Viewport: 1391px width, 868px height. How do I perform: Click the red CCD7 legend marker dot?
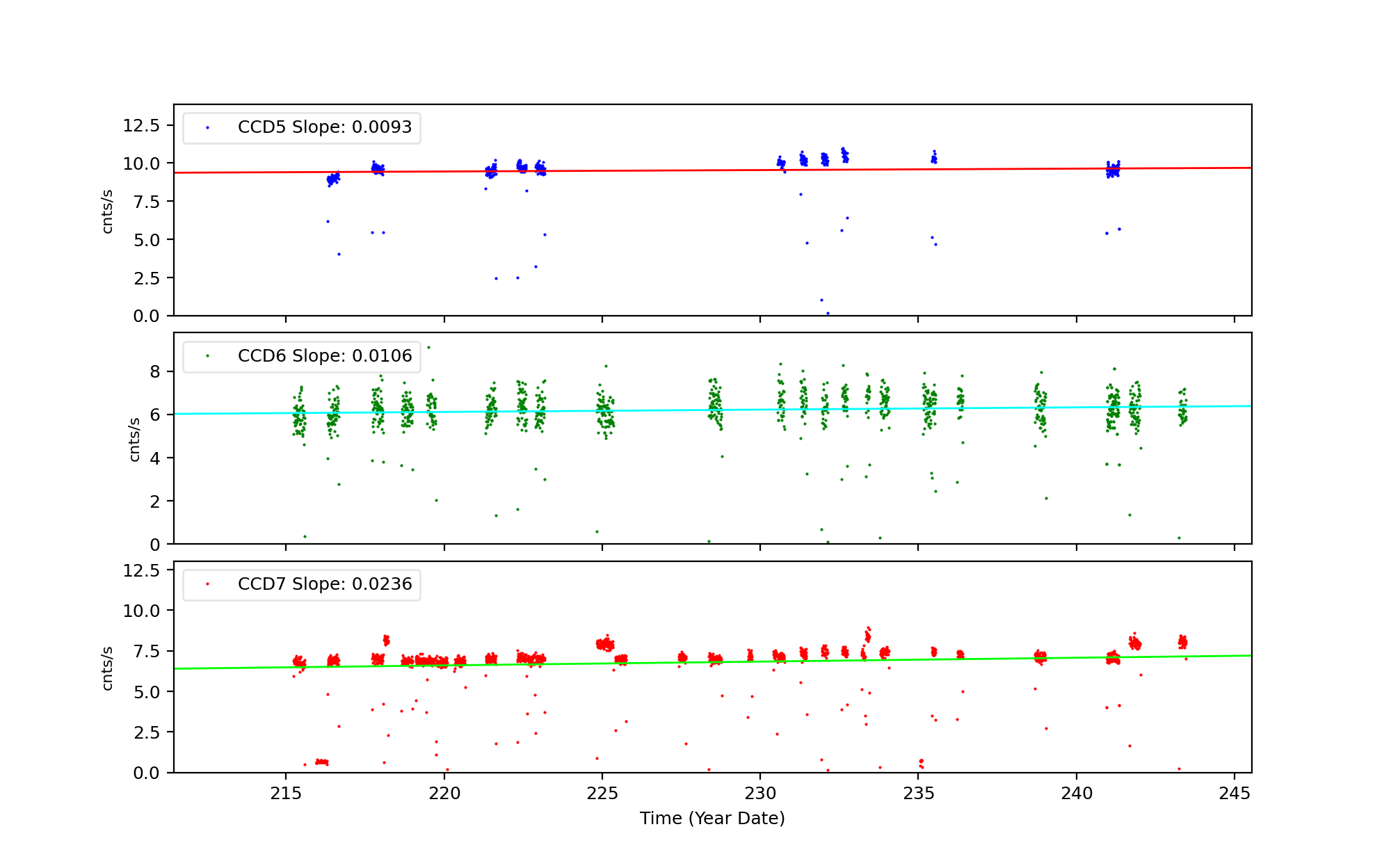tap(207, 584)
